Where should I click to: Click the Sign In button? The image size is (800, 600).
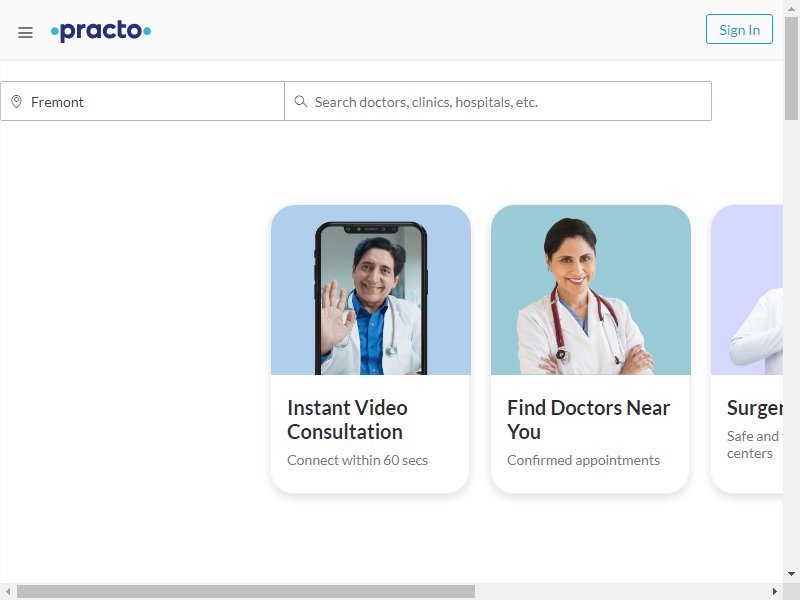[739, 30]
